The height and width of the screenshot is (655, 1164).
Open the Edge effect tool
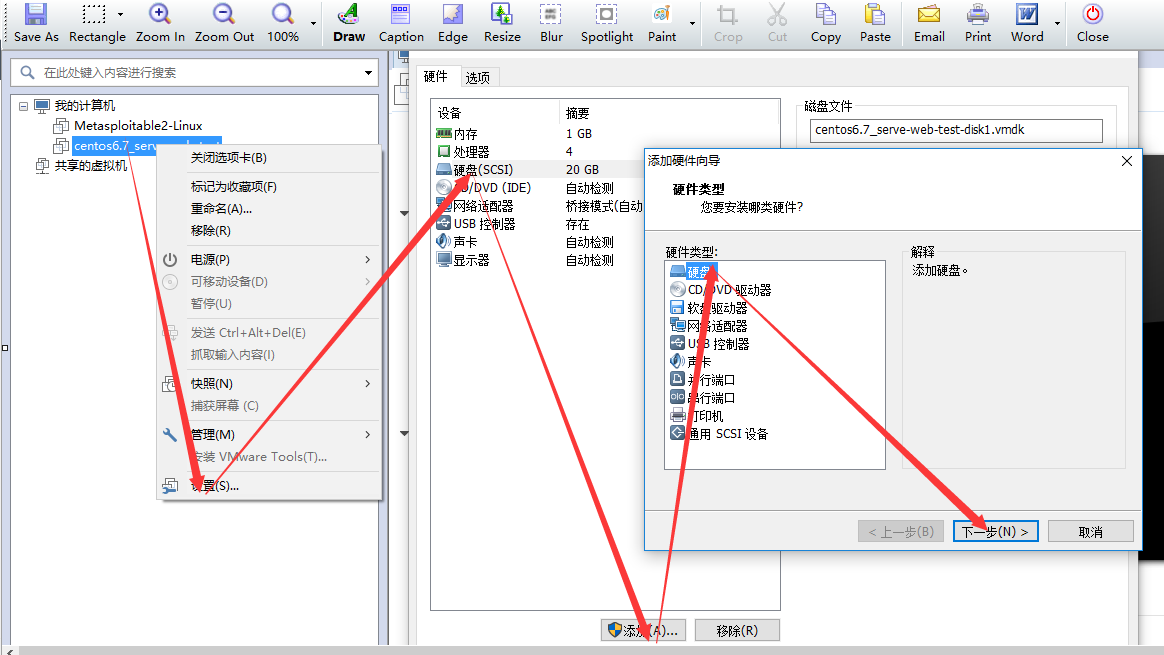pyautogui.click(x=452, y=23)
